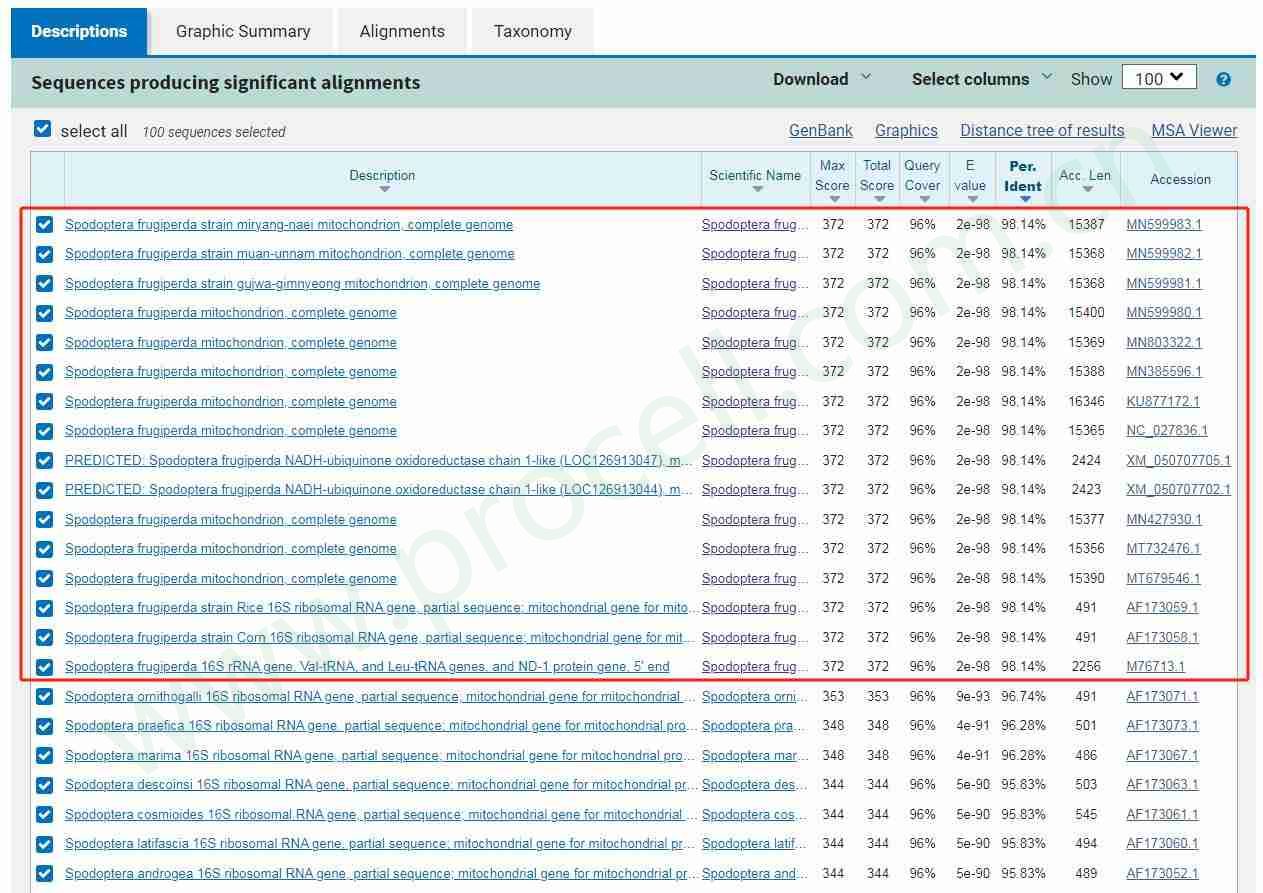This screenshot has height=893, width=1263.
Task: Open the Show 100 results dropdown
Action: (x=1159, y=78)
